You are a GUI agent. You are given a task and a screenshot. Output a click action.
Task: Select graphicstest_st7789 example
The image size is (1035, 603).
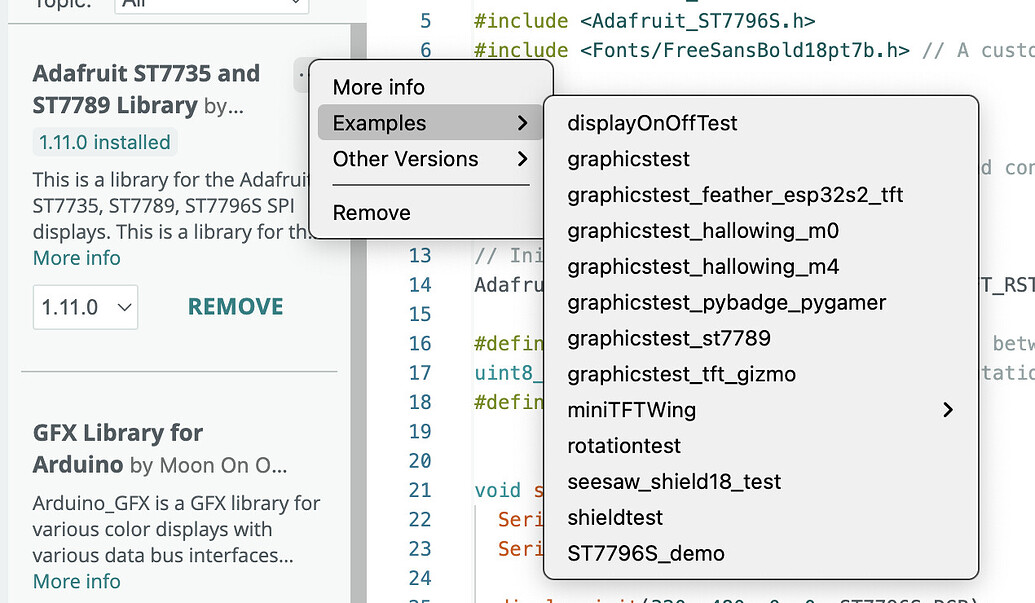[669, 338]
